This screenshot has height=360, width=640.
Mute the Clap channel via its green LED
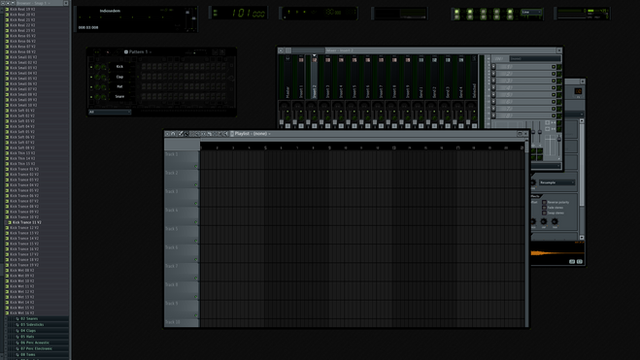91,77
